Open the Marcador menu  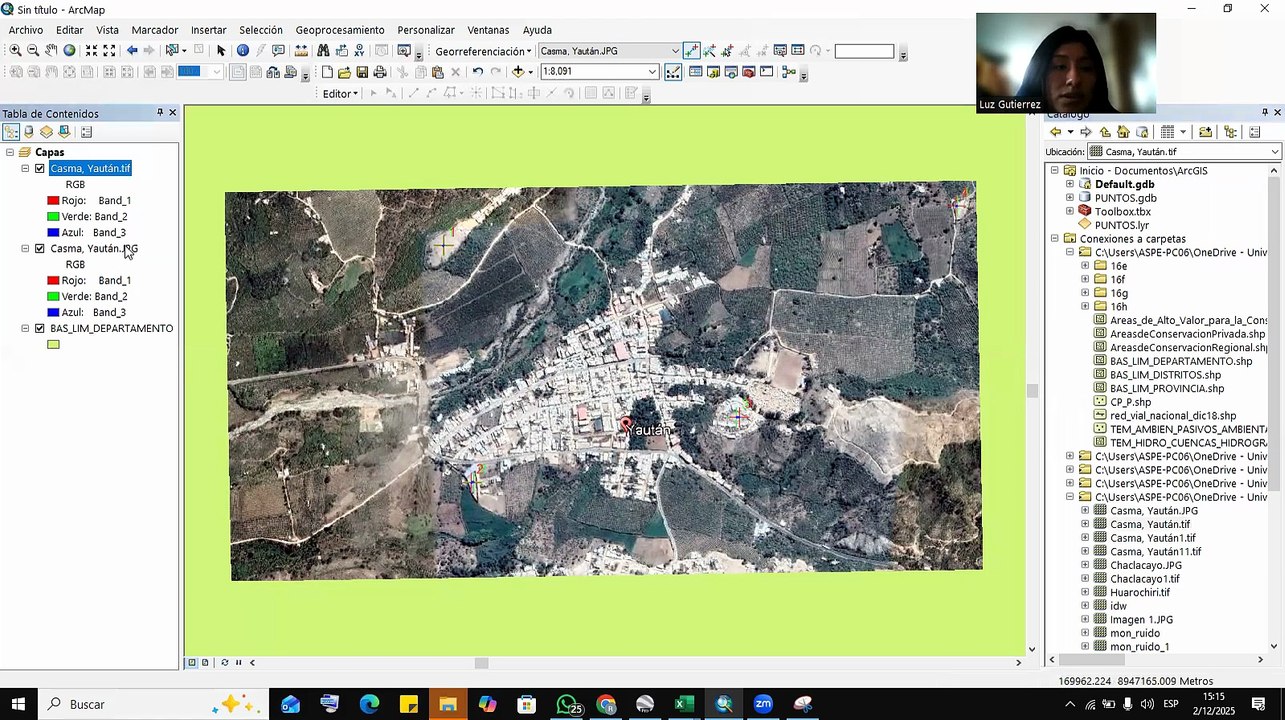tap(155, 30)
